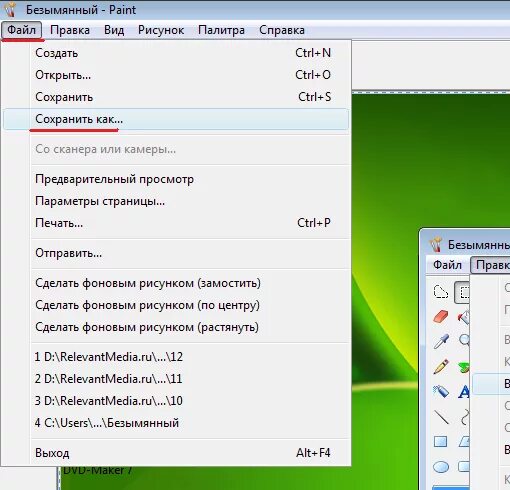The height and width of the screenshot is (490, 510).
Task: Select the Magnifier tool in inner Paint window
Action: [464, 341]
